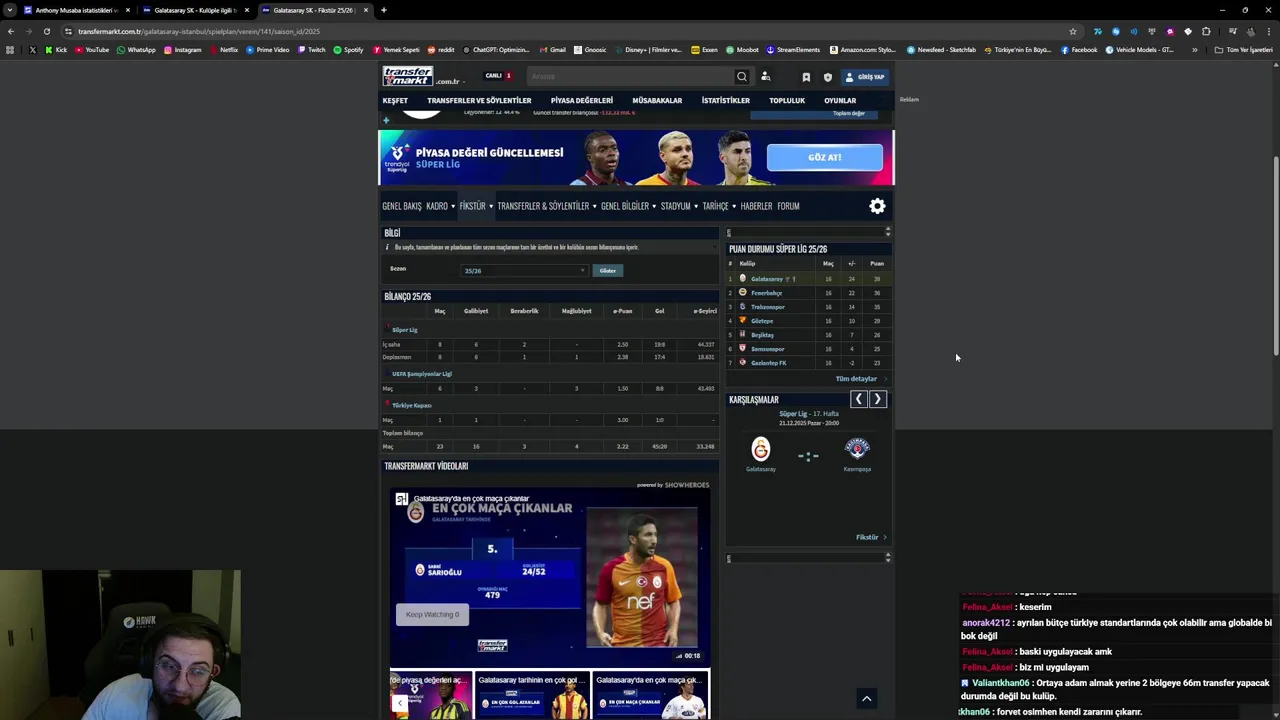Open Trabzonspor in the standings table
1280x720 pixels.
click(768, 307)
